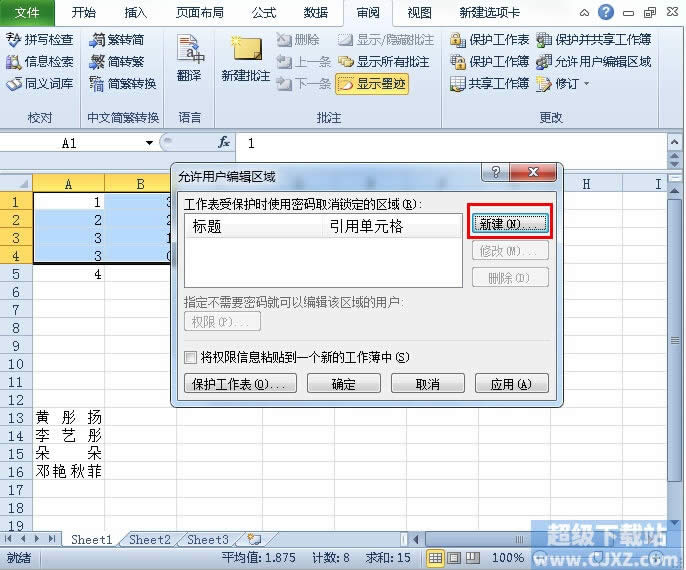This screenshot has height=570, width=686.
Task: Click the 新建(N) button in dialog
Action: (510, 224)
